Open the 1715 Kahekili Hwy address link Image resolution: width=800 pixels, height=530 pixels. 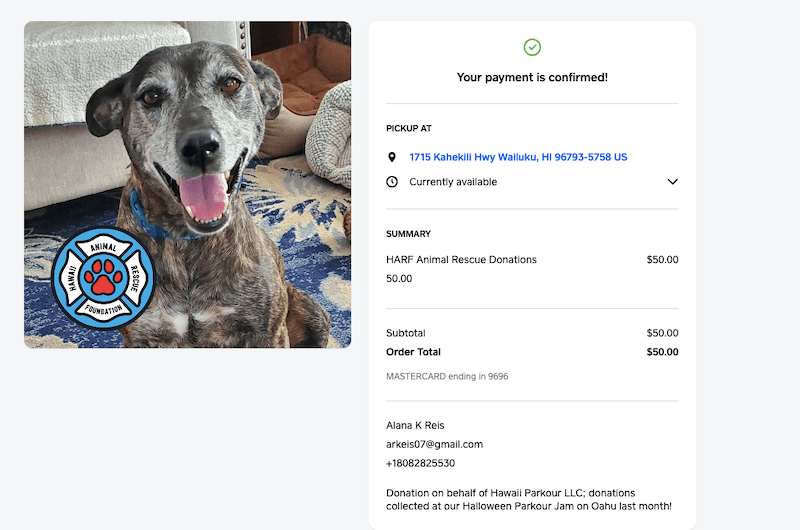click(518, 157)
